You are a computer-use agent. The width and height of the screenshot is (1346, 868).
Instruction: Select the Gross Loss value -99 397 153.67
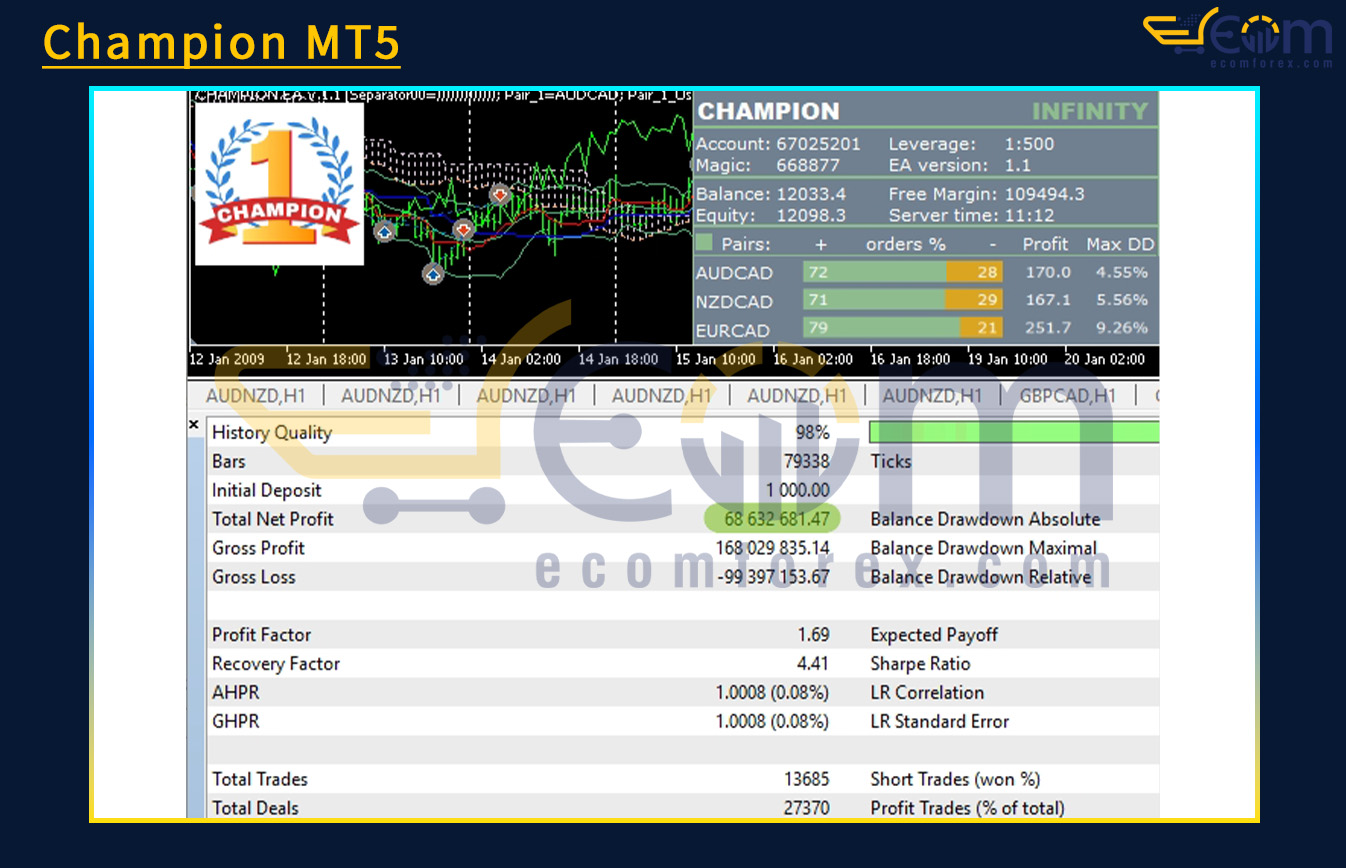click(x=773, y=577)
